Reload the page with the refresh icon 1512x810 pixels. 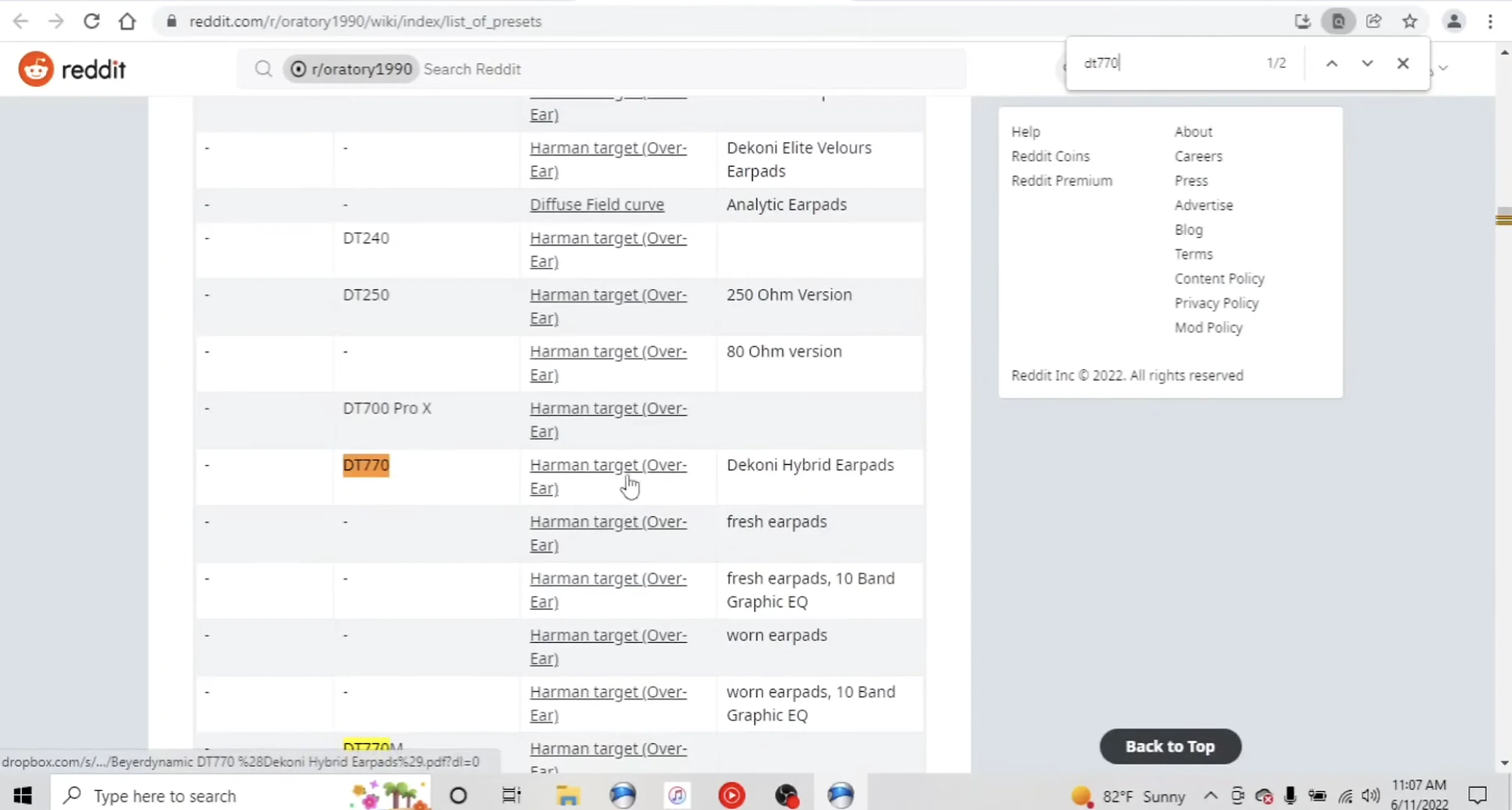coord(91,22)
